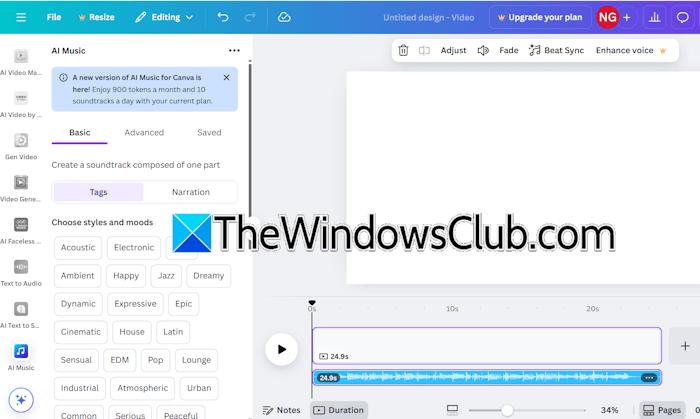Choose the Cinematic tag
The image size is (700, 419).
click(81, 332)
